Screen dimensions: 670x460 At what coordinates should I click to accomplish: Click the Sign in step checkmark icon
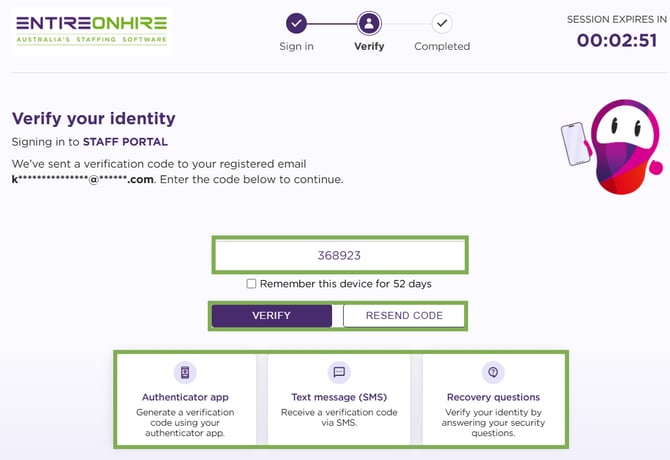[x=296, y=23]
